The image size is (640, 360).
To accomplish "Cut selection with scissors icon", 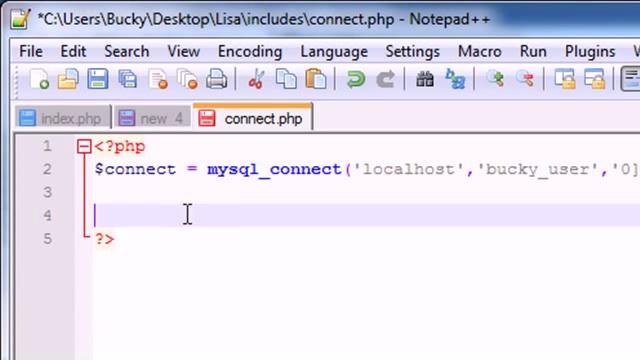I will tap(256, 79).
